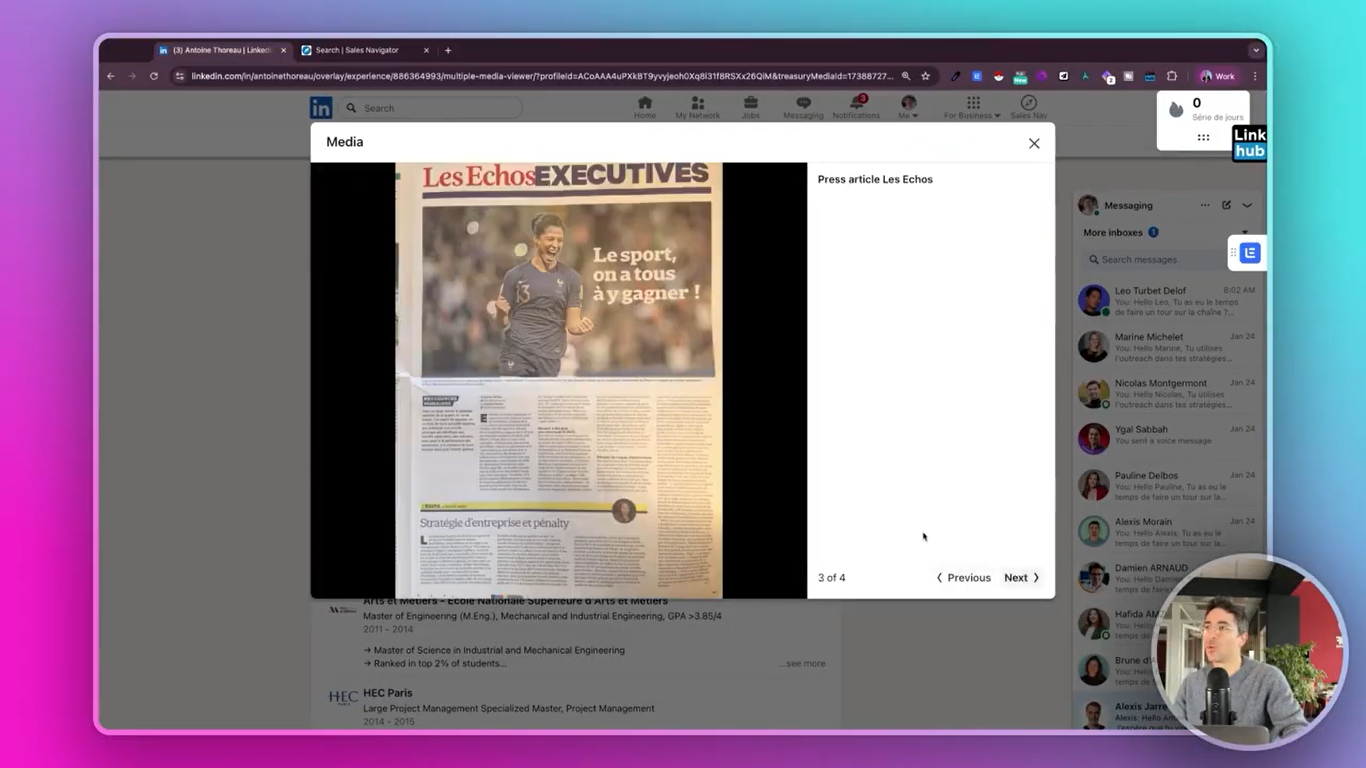Viewport: 1366px width, 768px height.
Task: Switch to Antoine Thoreau LinkedIn tab
Action: pos(221,50)
